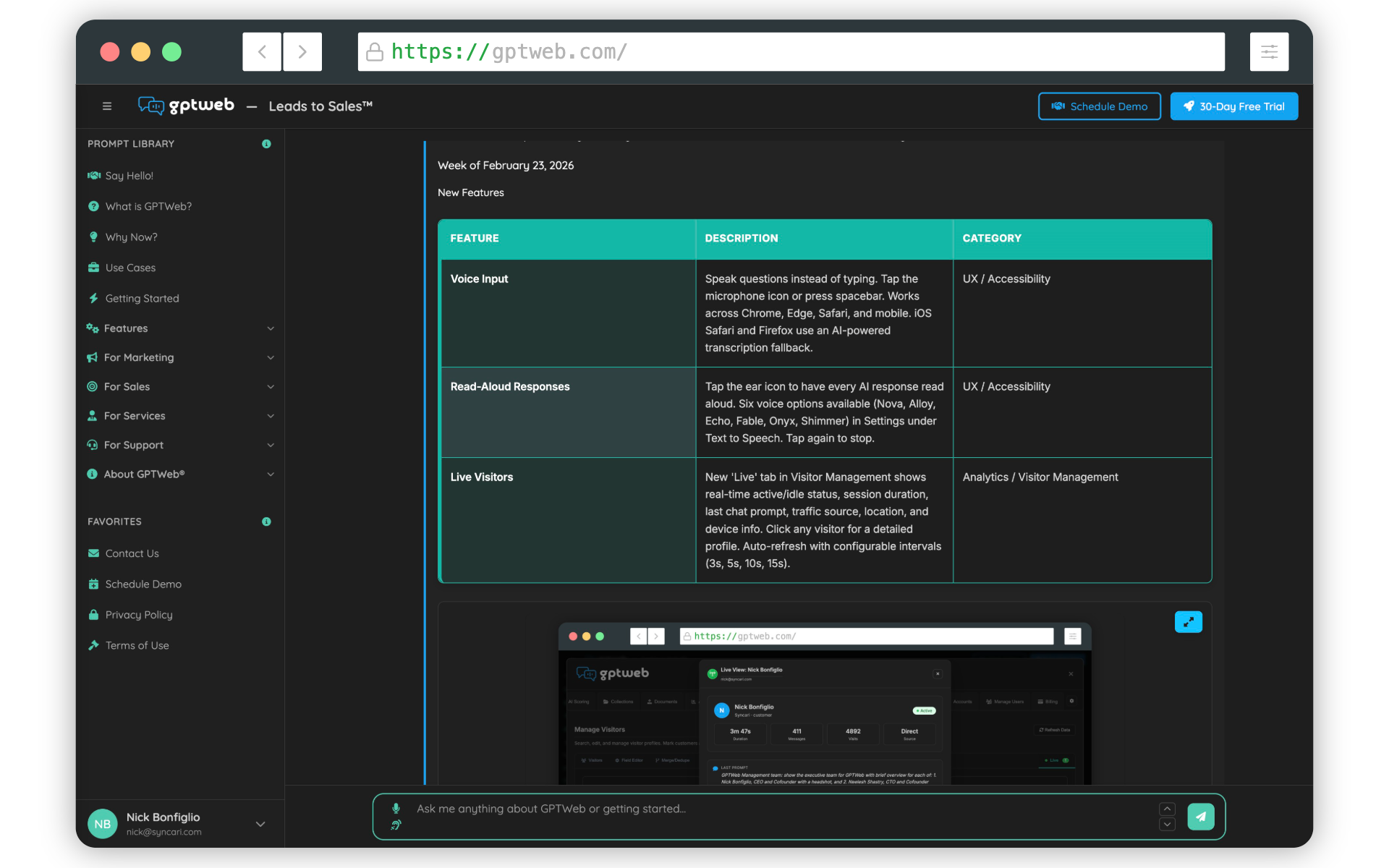Click the Schedule Demo button in the header
Image resolution: width=1389 pixels, height=868 pixels.
tap(1100, 106)
